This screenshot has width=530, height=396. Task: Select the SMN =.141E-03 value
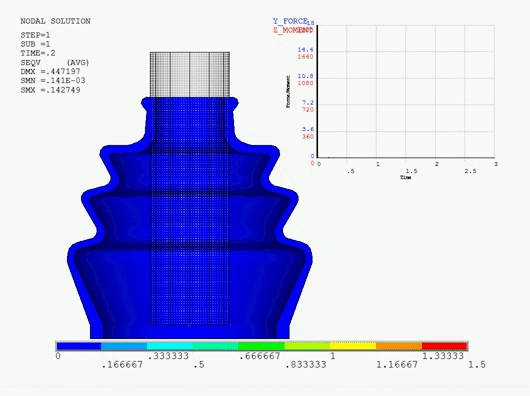point(53,81)
